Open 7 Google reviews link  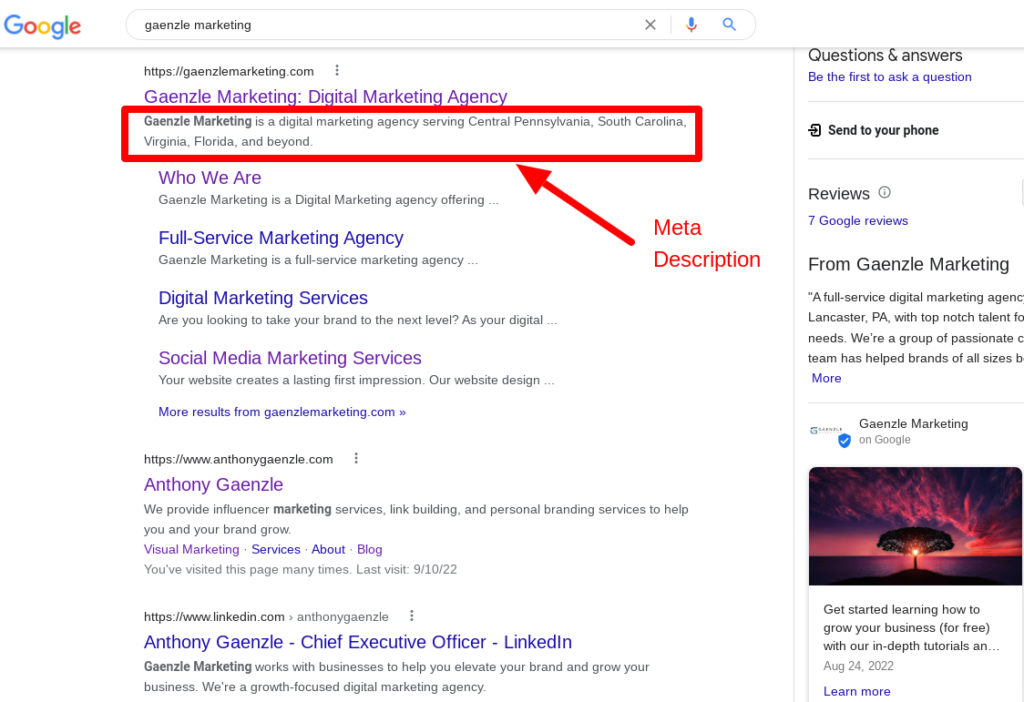857,221
